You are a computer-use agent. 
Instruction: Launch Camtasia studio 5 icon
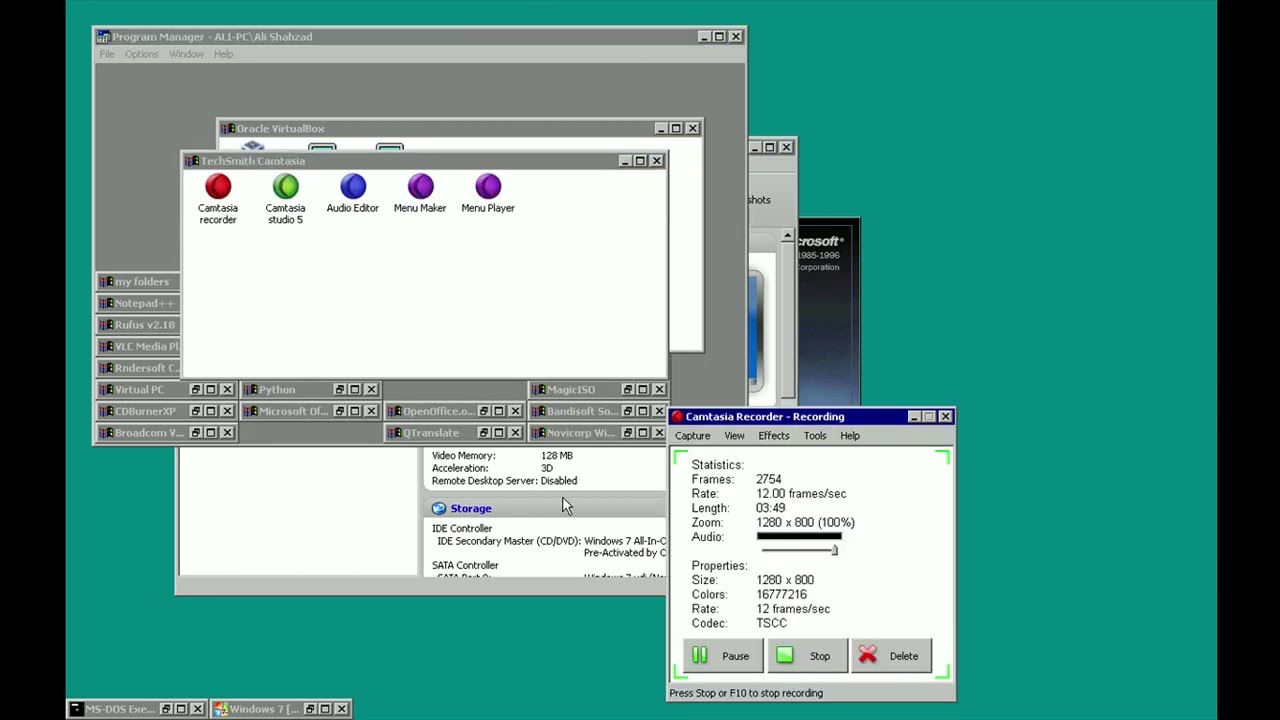[285, 199]
